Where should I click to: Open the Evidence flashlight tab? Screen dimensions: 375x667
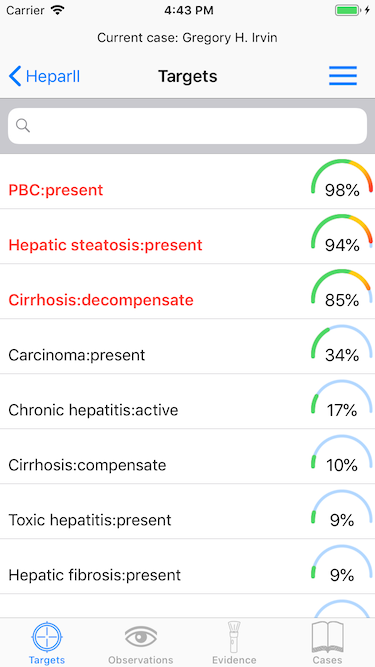[x=234, y=637]
